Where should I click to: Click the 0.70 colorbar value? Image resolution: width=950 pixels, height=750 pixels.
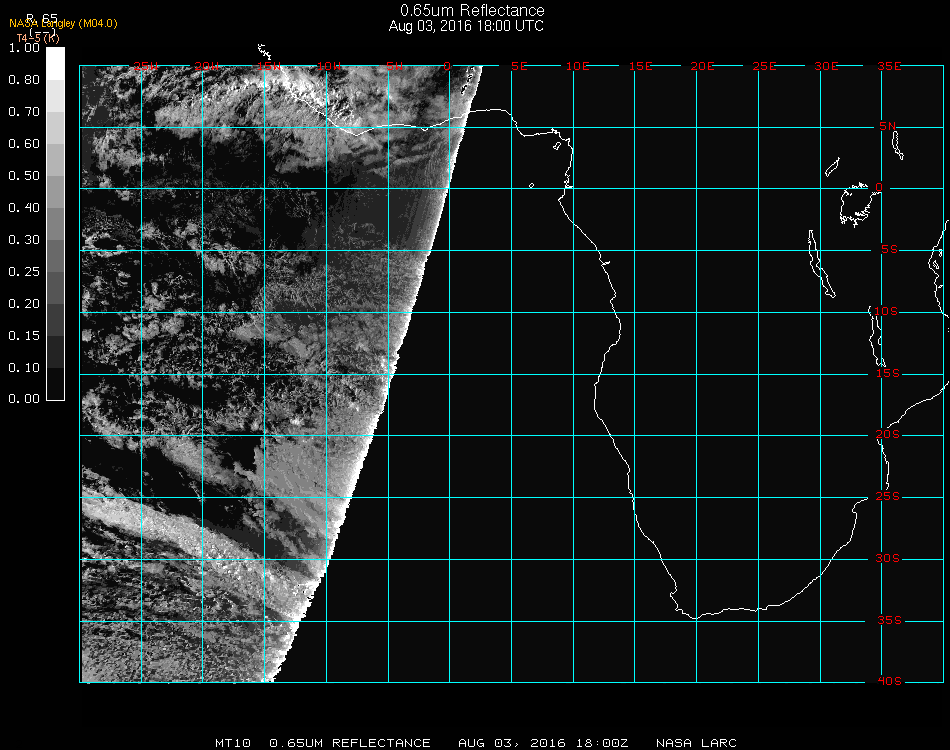point(24,112)
